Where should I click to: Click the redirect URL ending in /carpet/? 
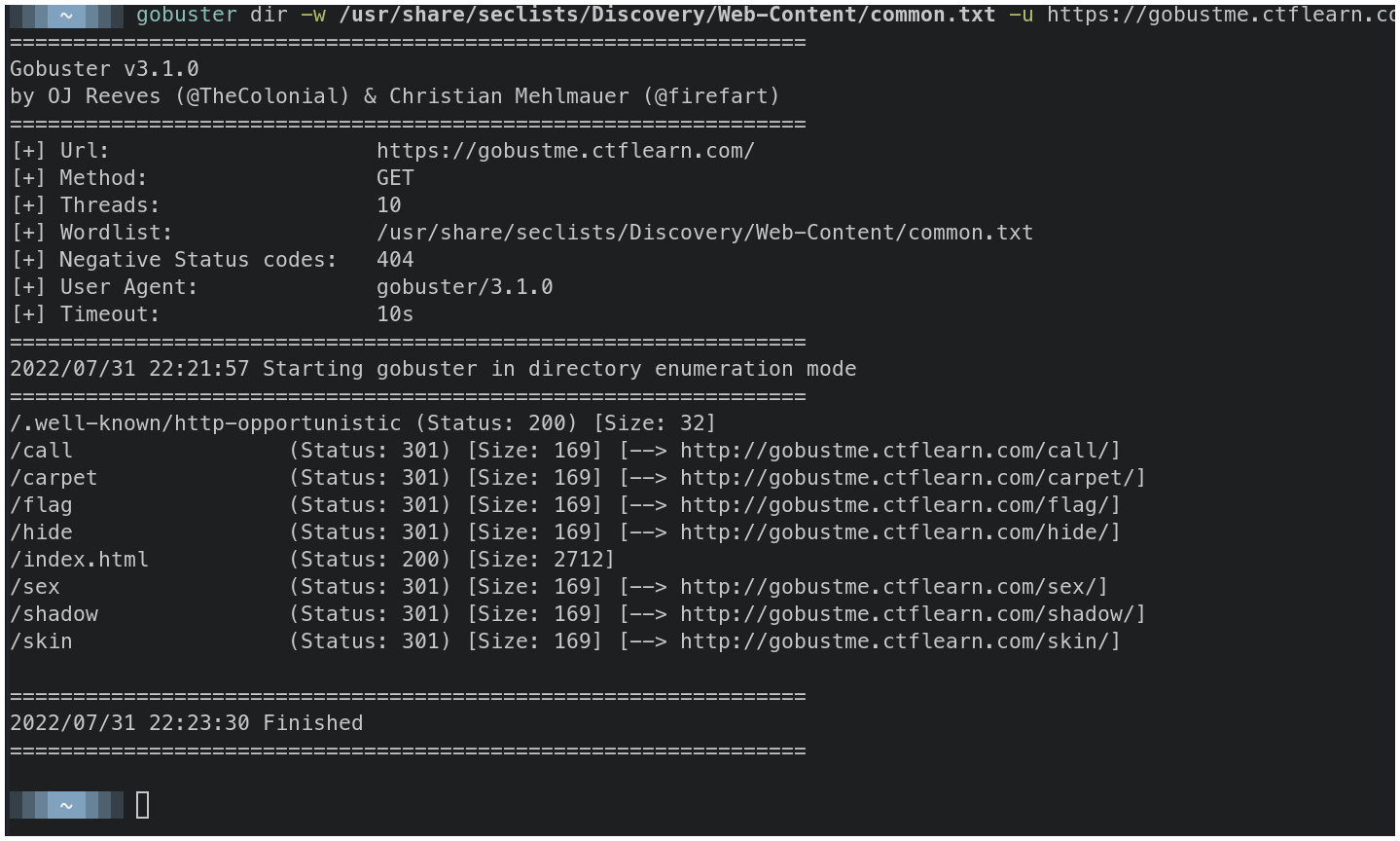(912, 478)
